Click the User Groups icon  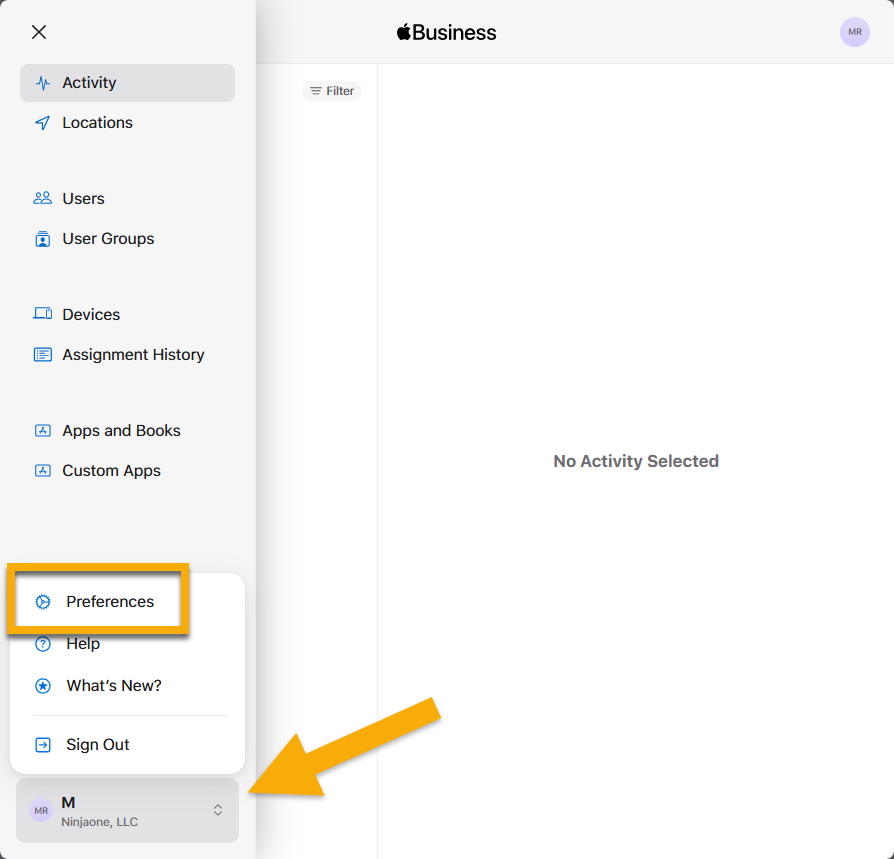coord(42,239)
